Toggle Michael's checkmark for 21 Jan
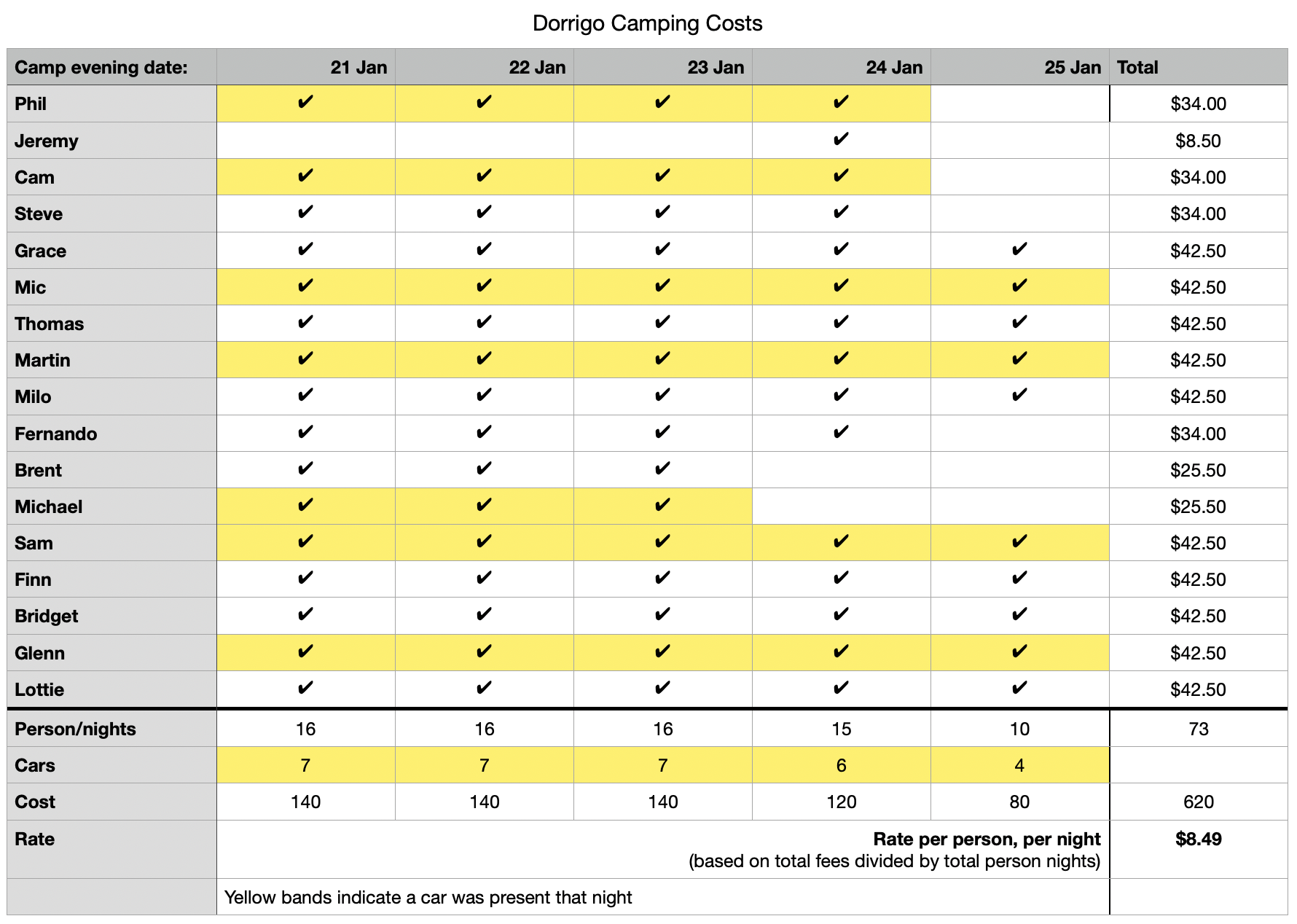 point(305,506)
